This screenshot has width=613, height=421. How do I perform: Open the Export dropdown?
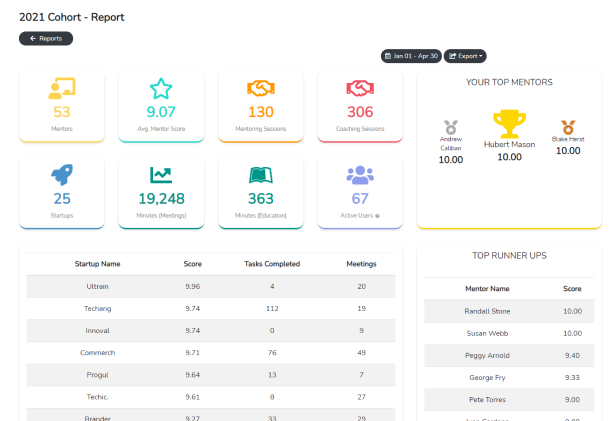click(x=465, y=56)
